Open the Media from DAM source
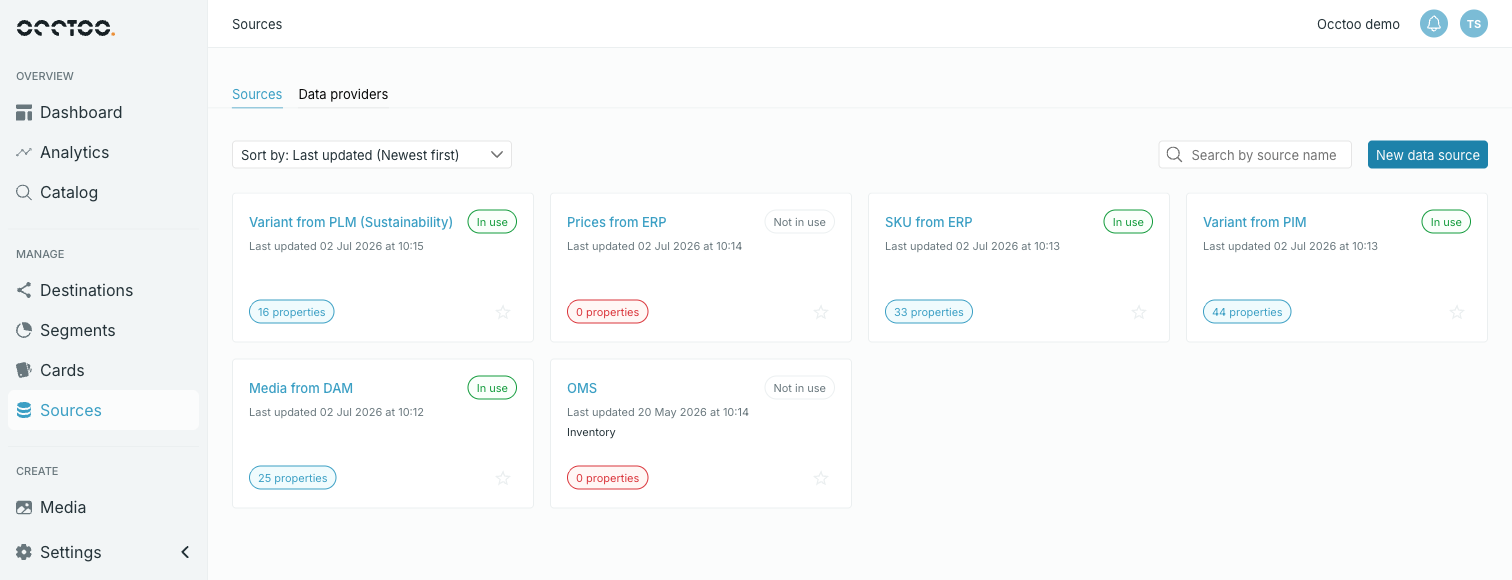1512x580 pixels. coord(301,388)
